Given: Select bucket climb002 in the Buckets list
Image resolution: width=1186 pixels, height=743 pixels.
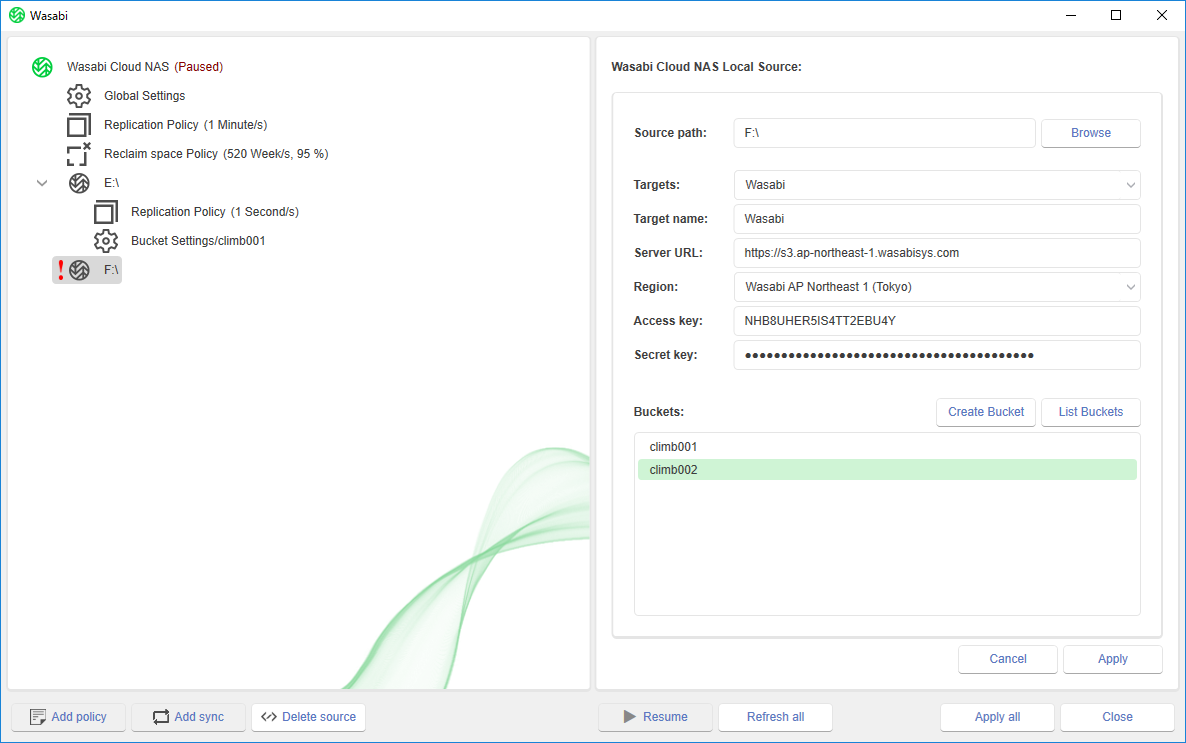Looking at the screenshot, I should pyautogui.click(x=887, y=470).
